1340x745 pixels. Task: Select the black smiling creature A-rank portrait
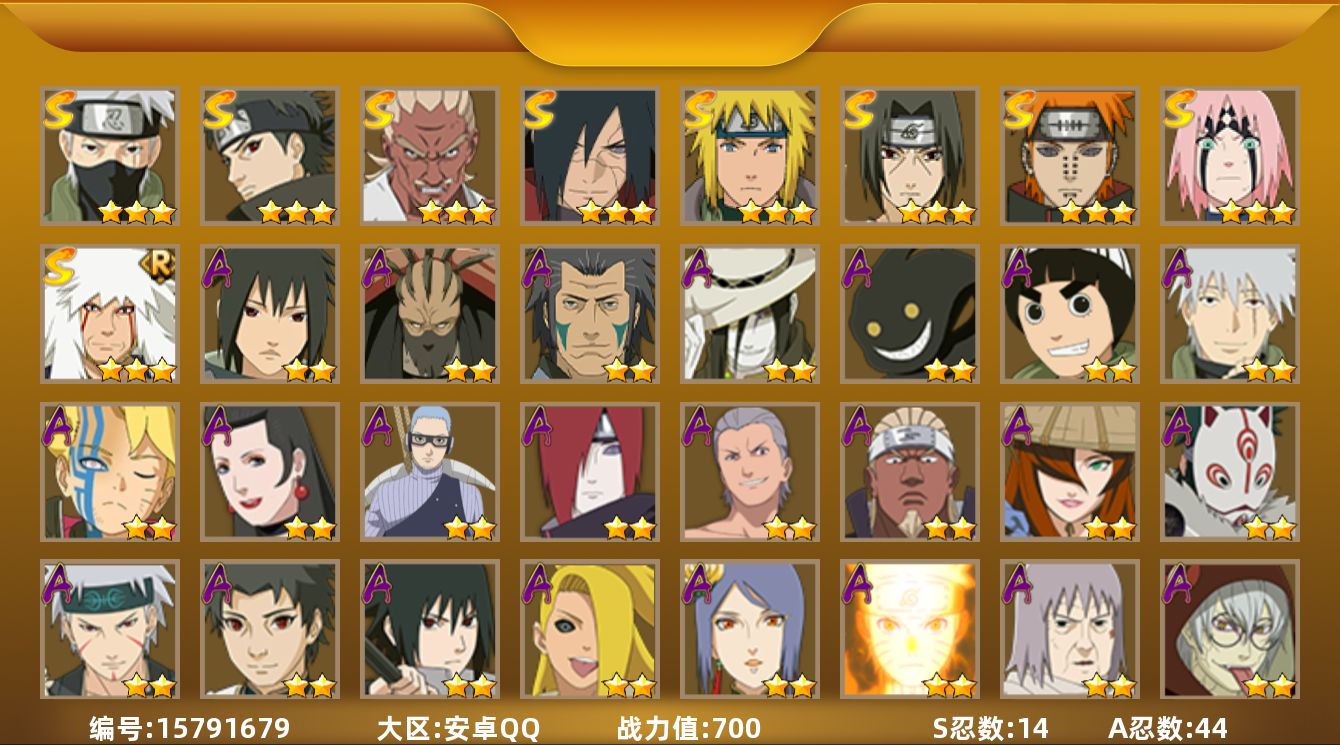tap(910, 314)
